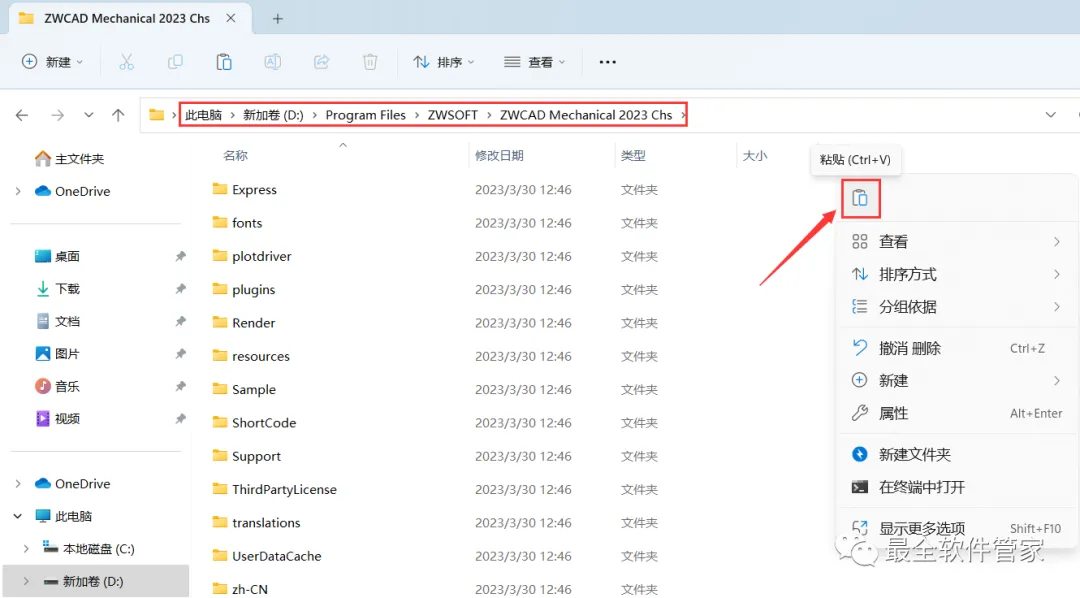This screenshot has width=1080, height=598.
Task: Unpin 桌面 using its pin icon
Action: coord(180,256)
